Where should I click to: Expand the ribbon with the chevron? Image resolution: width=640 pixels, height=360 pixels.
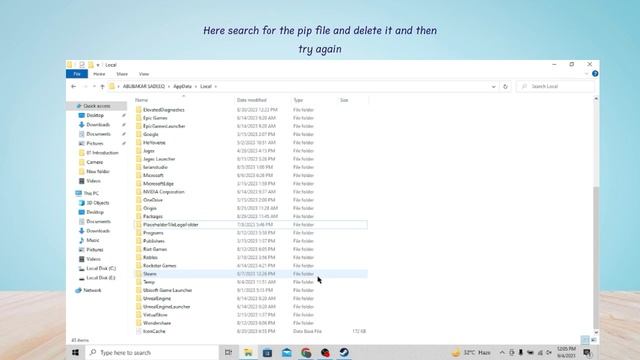587,74
